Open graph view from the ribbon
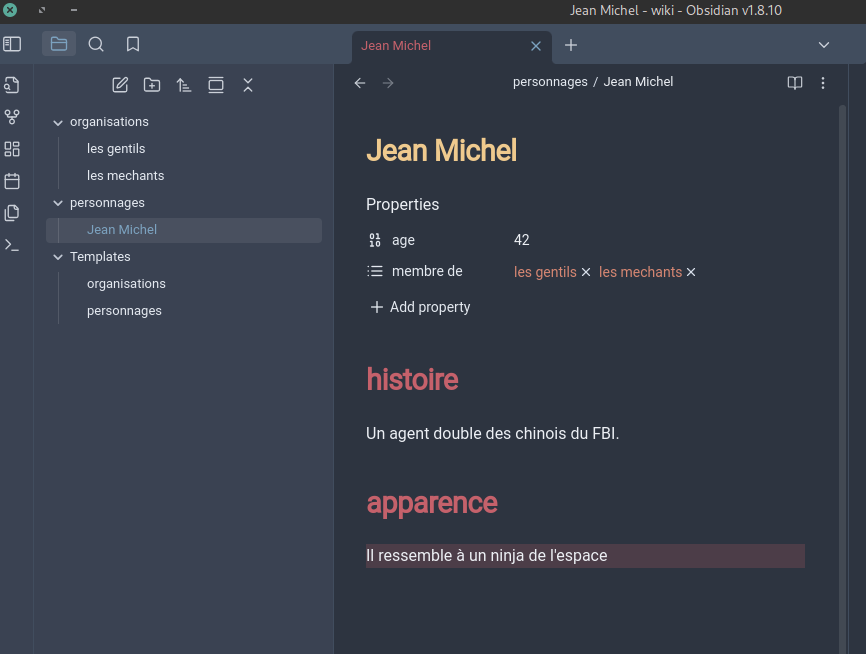 [x=12, y=117]
